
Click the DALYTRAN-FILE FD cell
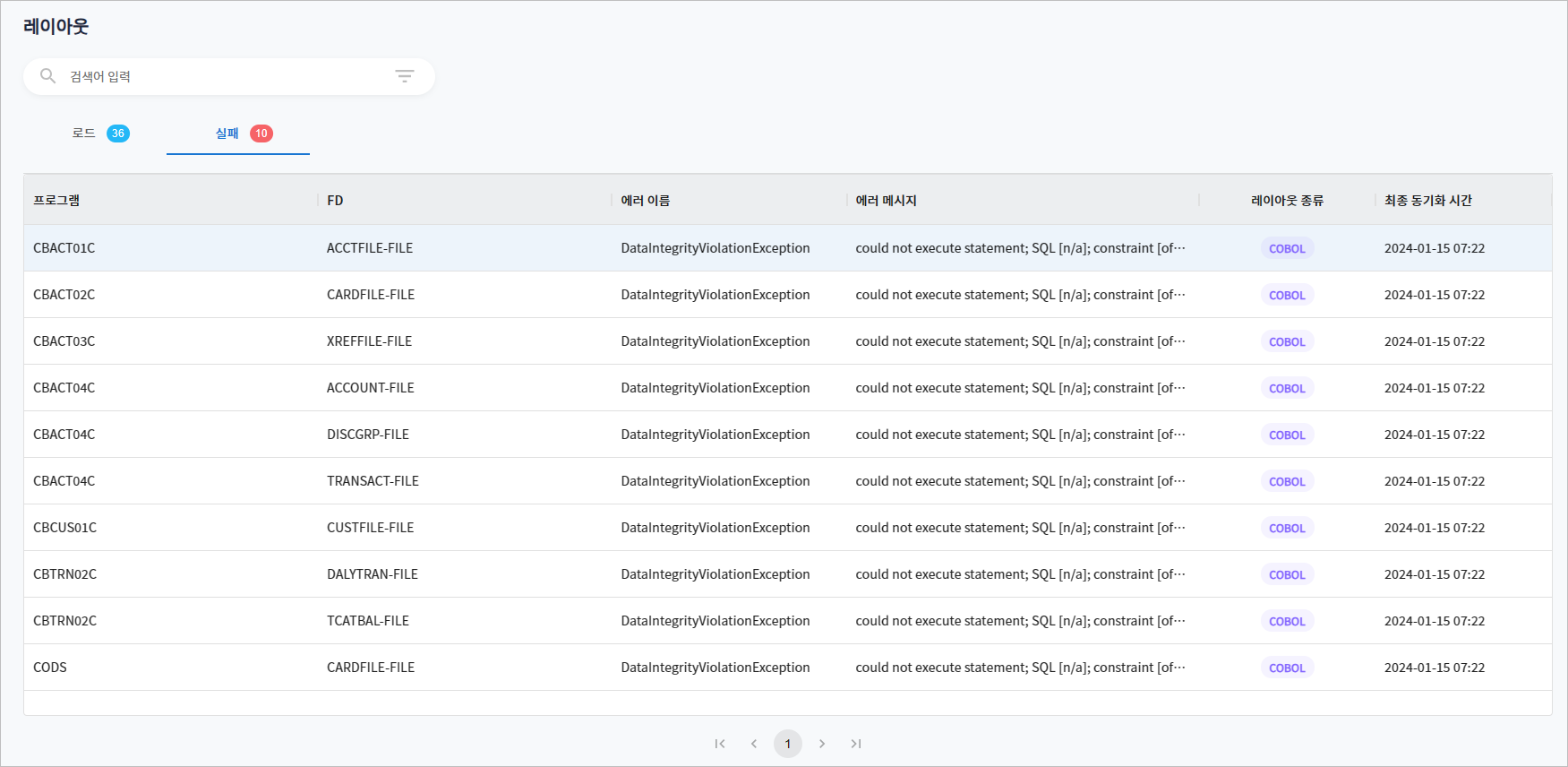373,574
